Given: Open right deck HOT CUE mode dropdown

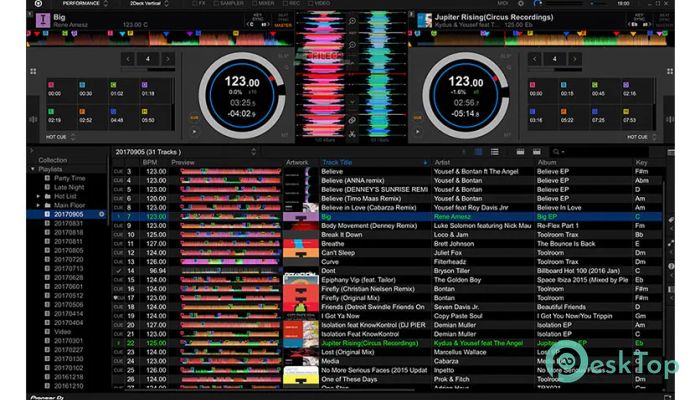Looking at the screenshot, I should click(642, 137).
